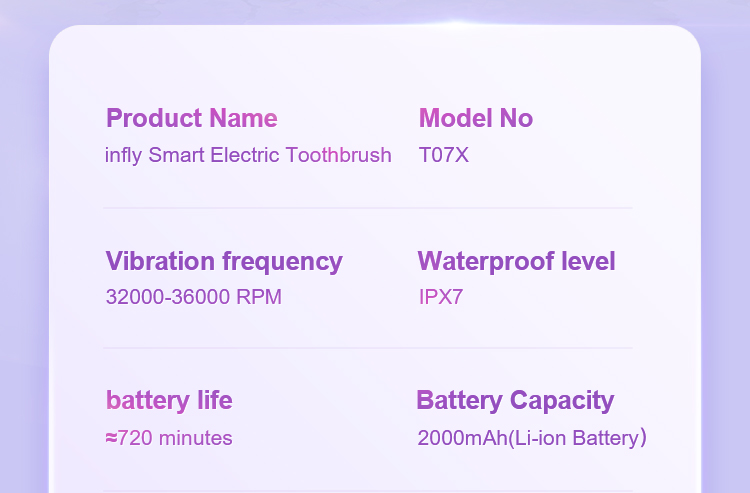Click the Waterproof level heading
750x493 pixels.
point(517,262)
